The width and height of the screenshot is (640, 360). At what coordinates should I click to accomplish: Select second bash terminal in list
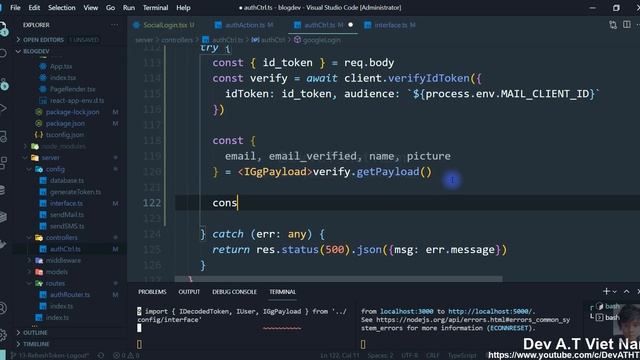coord(608,317)
